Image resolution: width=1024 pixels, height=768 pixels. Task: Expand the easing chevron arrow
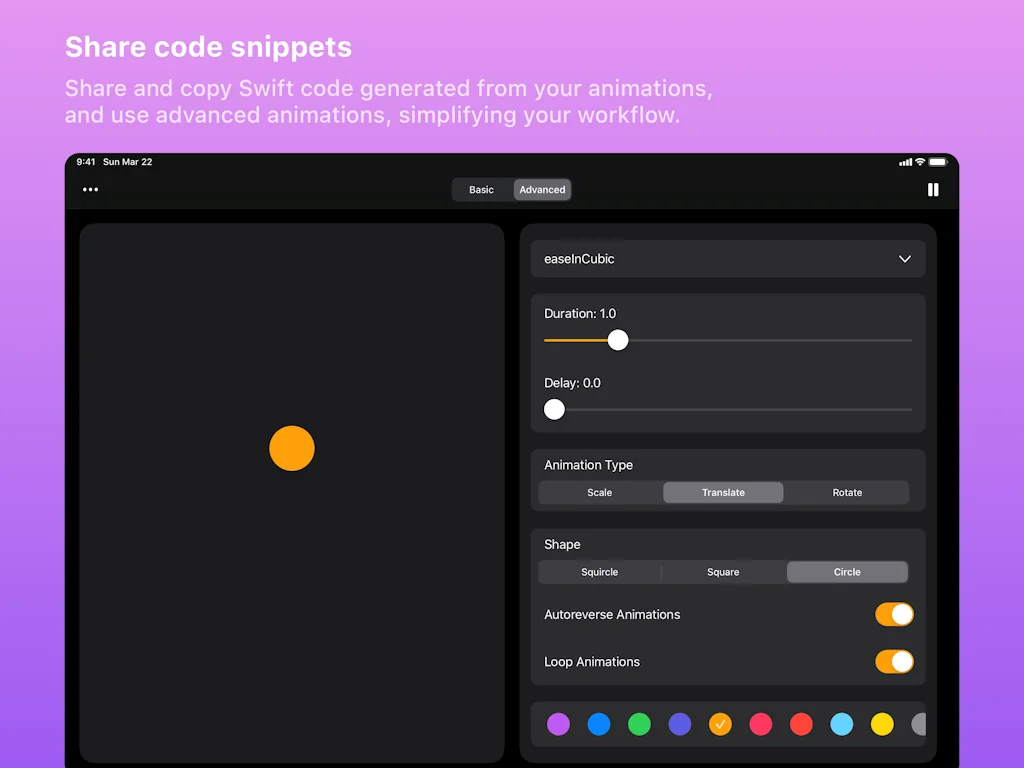click(904, 259)
